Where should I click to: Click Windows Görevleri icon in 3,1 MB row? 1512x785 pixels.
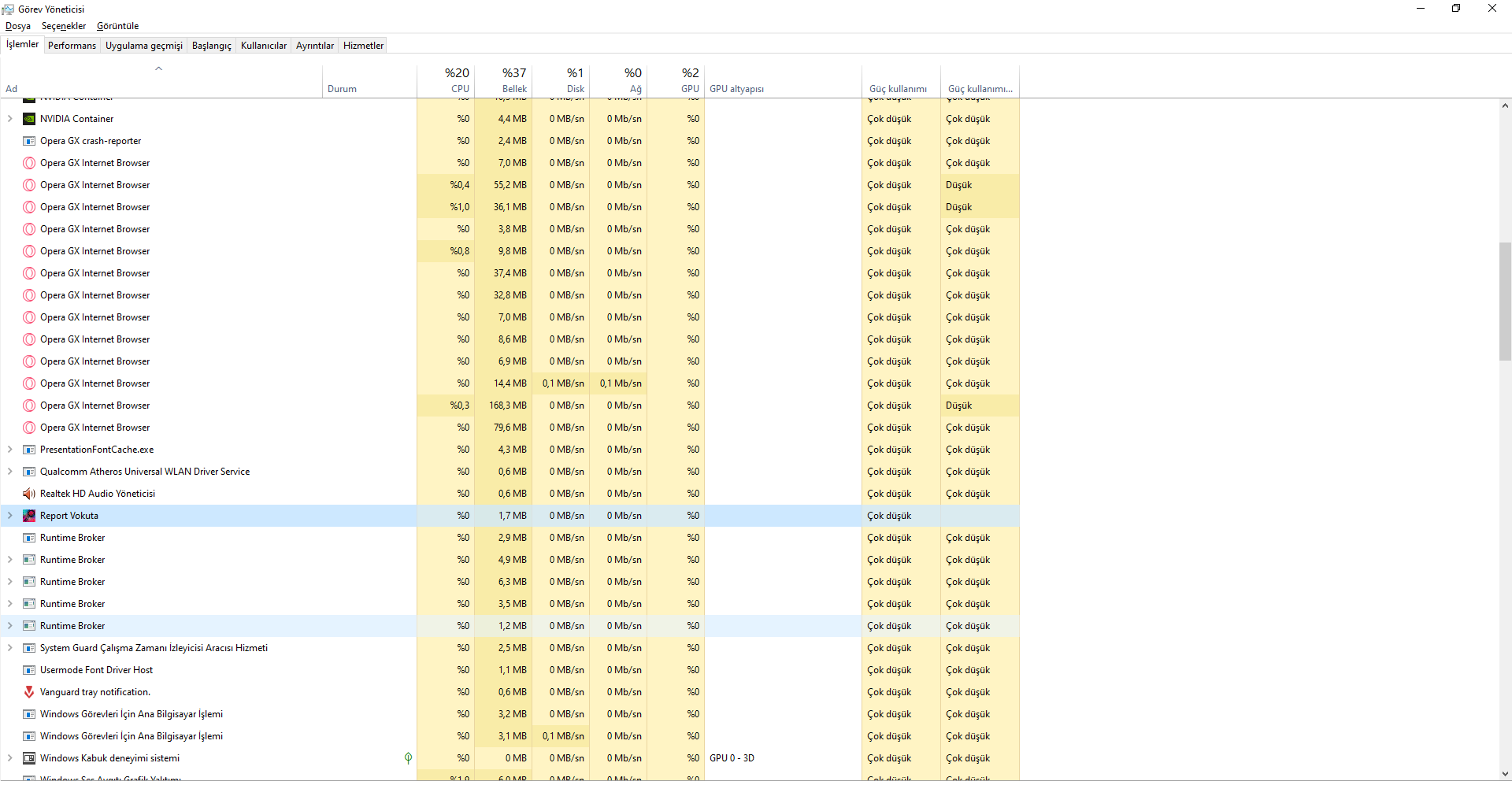(29, 736)
